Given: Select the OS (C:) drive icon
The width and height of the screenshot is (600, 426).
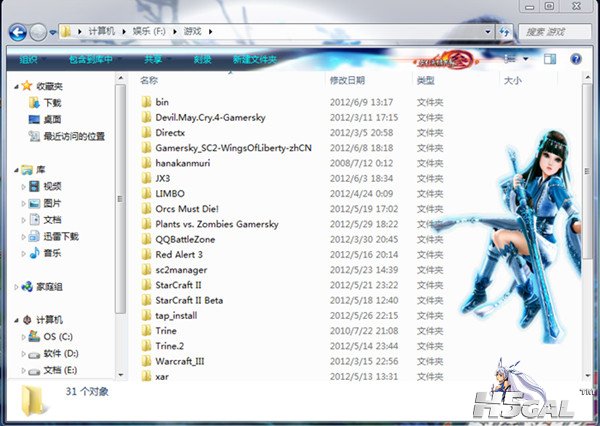Looking at the screenshot, I should tap(34, 336).
